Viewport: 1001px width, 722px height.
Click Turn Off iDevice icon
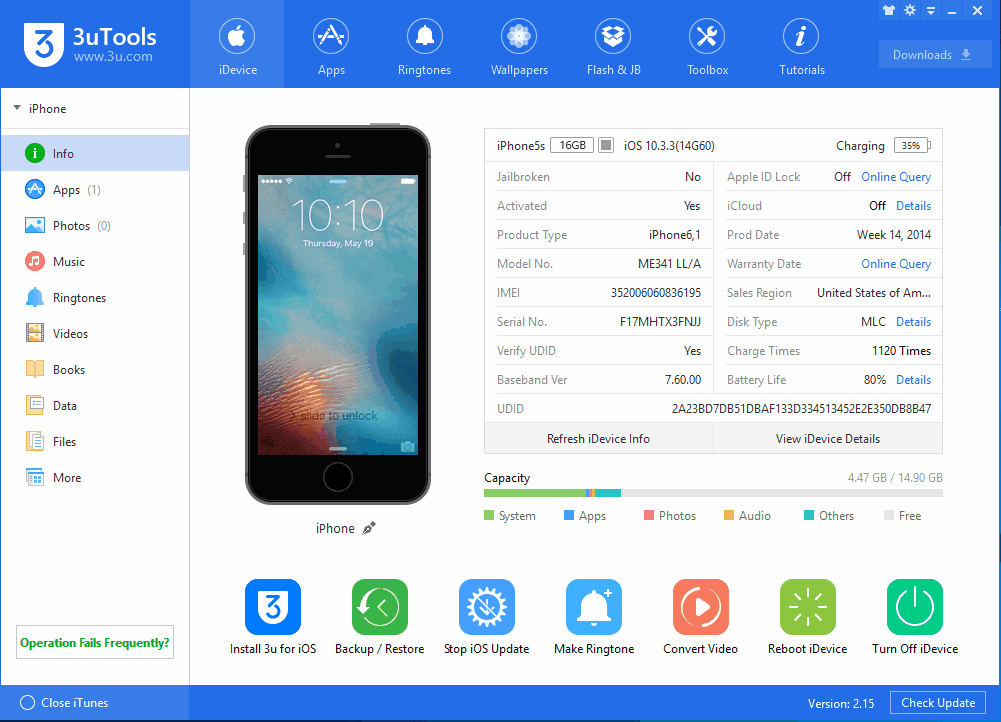click(x=915, y=606)
